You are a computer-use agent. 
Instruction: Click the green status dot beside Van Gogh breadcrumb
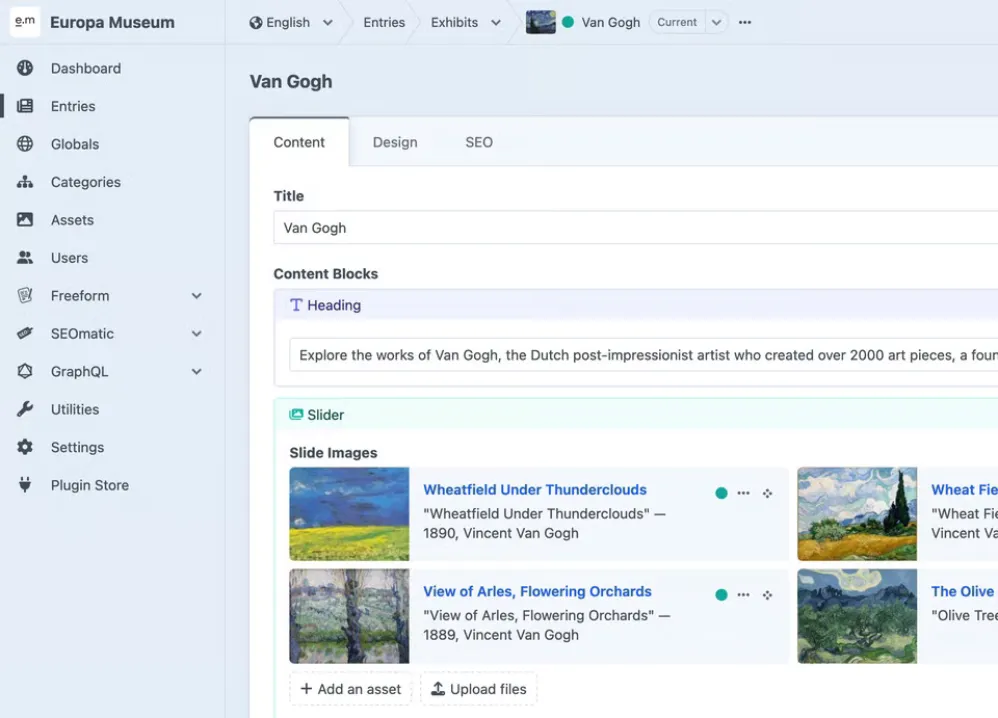pyautogui.click(x=568, y=22)
